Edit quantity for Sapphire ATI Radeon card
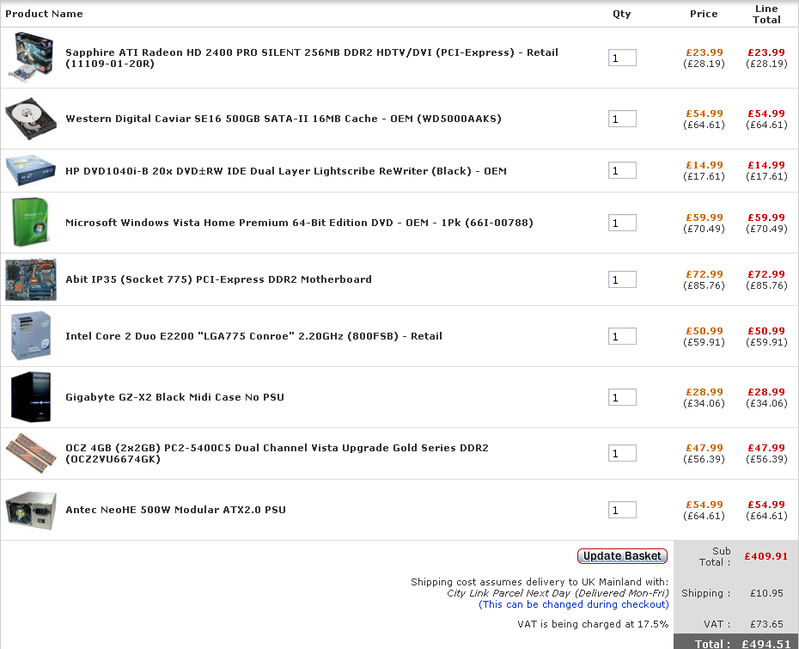 point(622,58)
